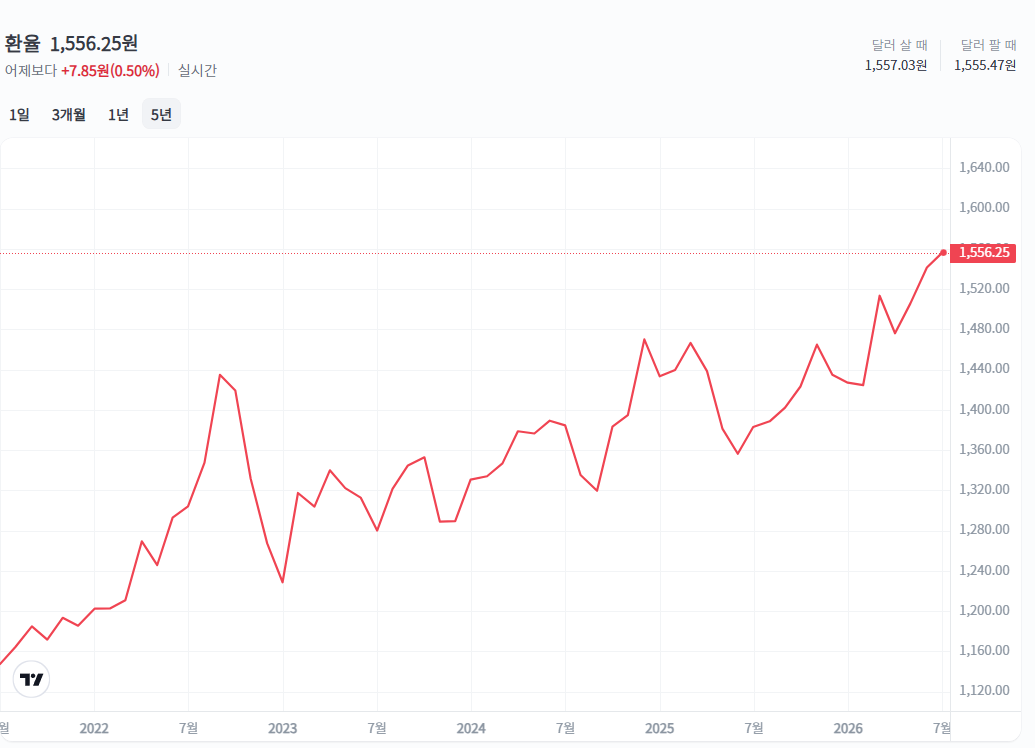Click the red 1,556.25 price label
This screenshot has height=748, width=1035.
[x=983, y=252]
